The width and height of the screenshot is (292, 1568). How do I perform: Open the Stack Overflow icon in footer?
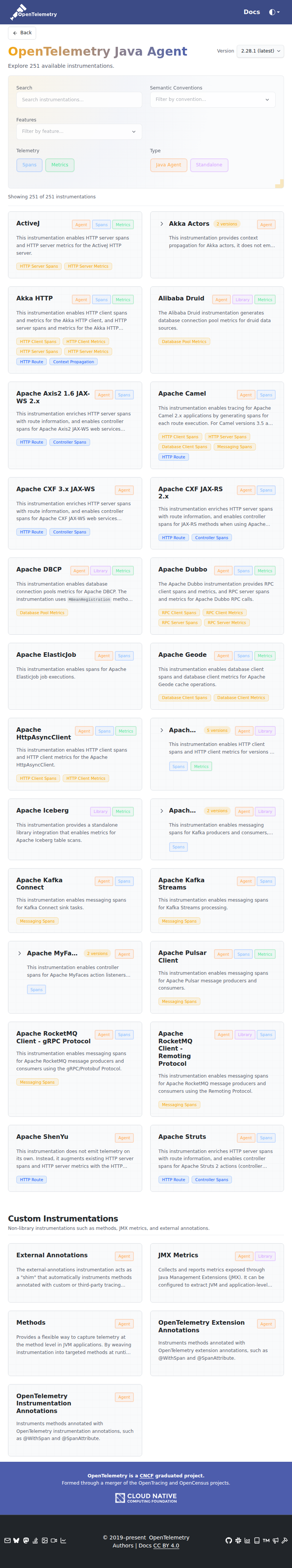tap(35, 1541)
